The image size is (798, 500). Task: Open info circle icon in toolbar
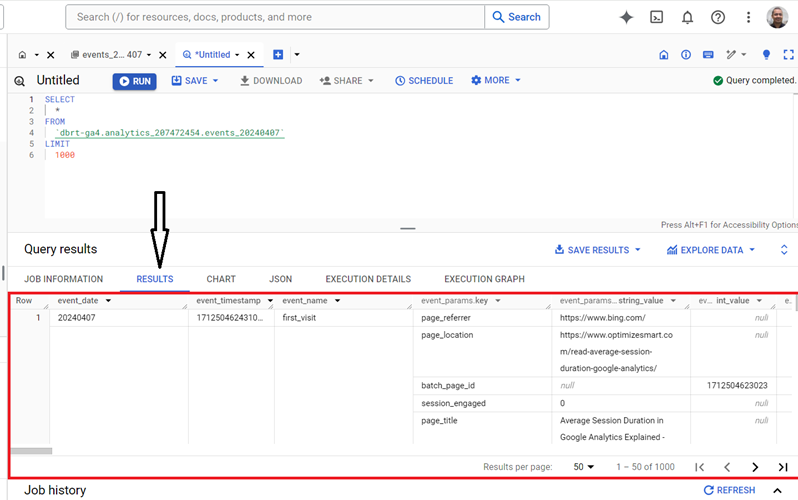click(x=686, y=54)
